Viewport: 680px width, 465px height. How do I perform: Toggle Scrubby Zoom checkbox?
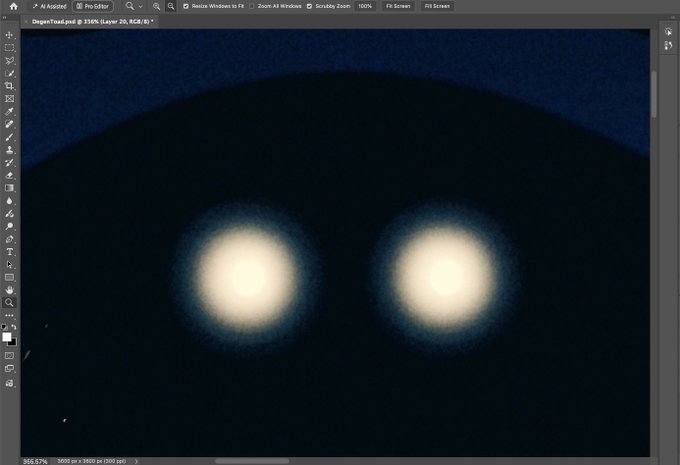(x=309, y=6)
